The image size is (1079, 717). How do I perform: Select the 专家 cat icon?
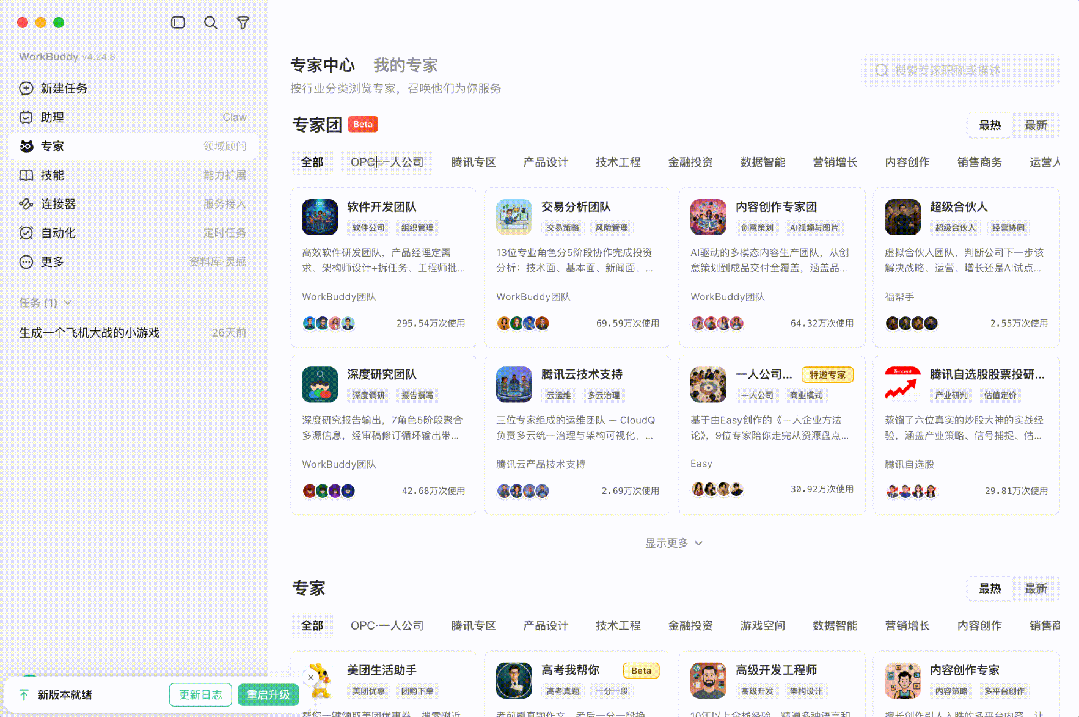(x=26, y=146)
